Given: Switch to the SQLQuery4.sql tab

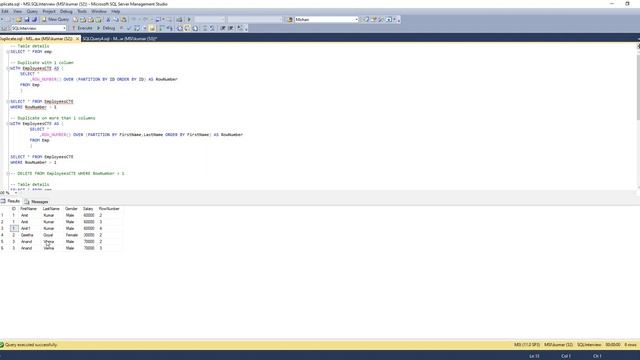Looking at the screenshot, I should click(x=120, y=38).
